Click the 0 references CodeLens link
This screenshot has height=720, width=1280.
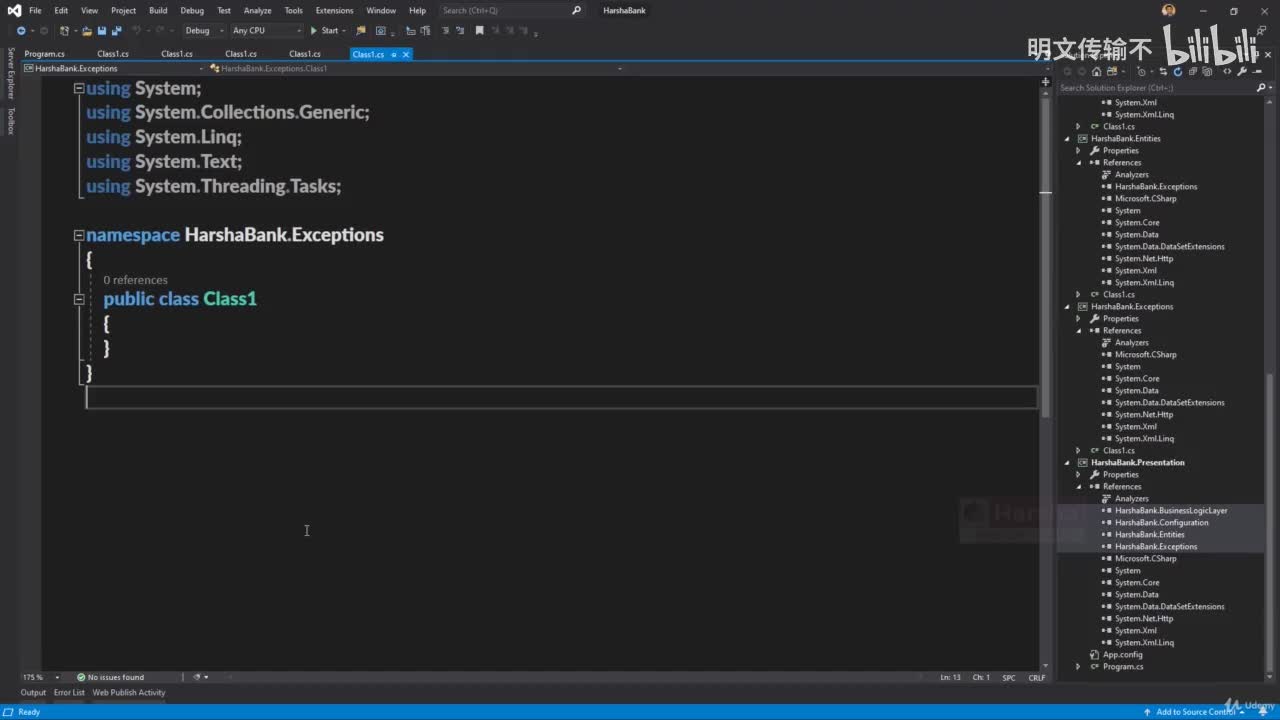(x=135, y=280)
